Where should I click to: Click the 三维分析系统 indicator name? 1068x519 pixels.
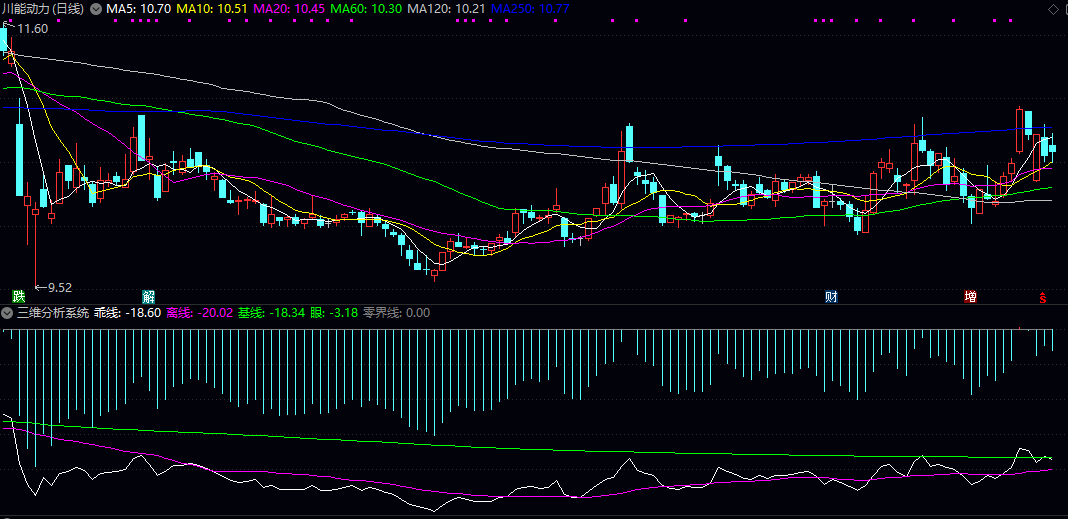click(x=53, y=313)
